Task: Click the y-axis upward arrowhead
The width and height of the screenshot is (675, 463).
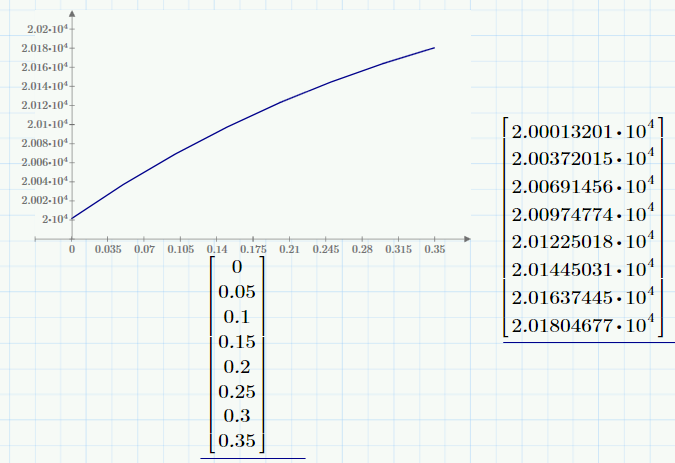Action: click(x=72, y=13)
